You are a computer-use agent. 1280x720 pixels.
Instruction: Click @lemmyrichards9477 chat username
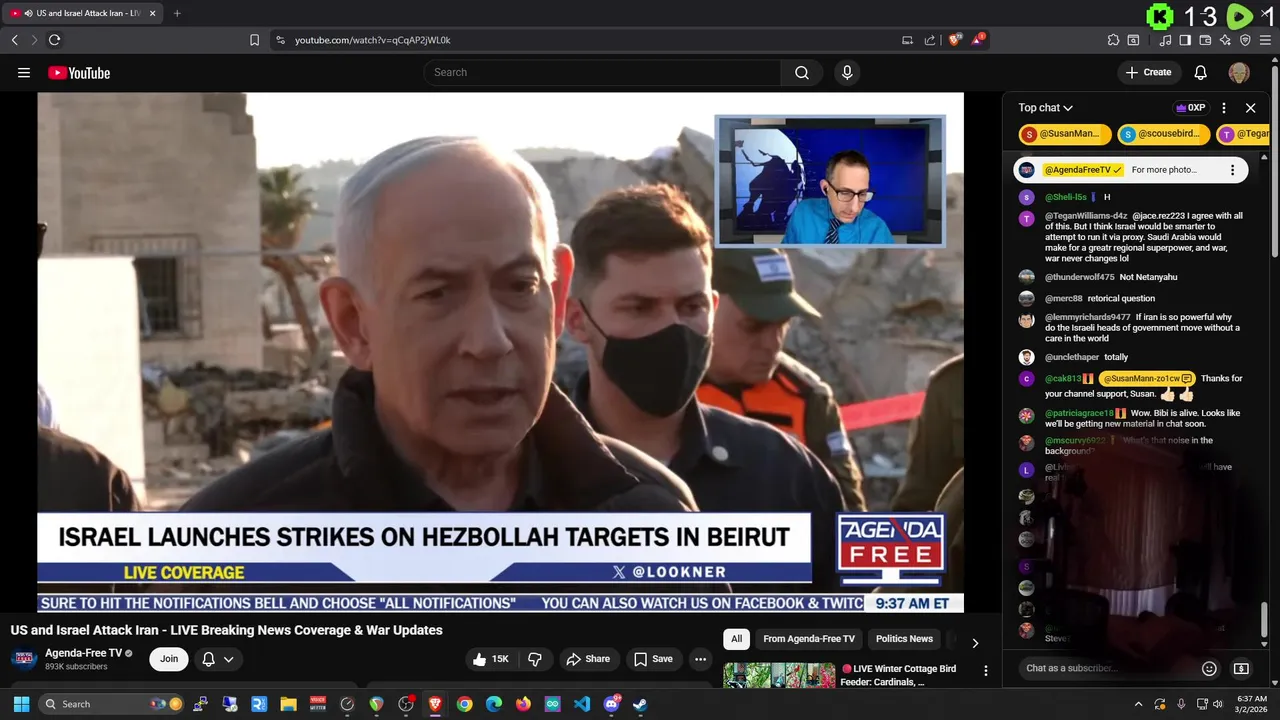tap(1087, 317)
